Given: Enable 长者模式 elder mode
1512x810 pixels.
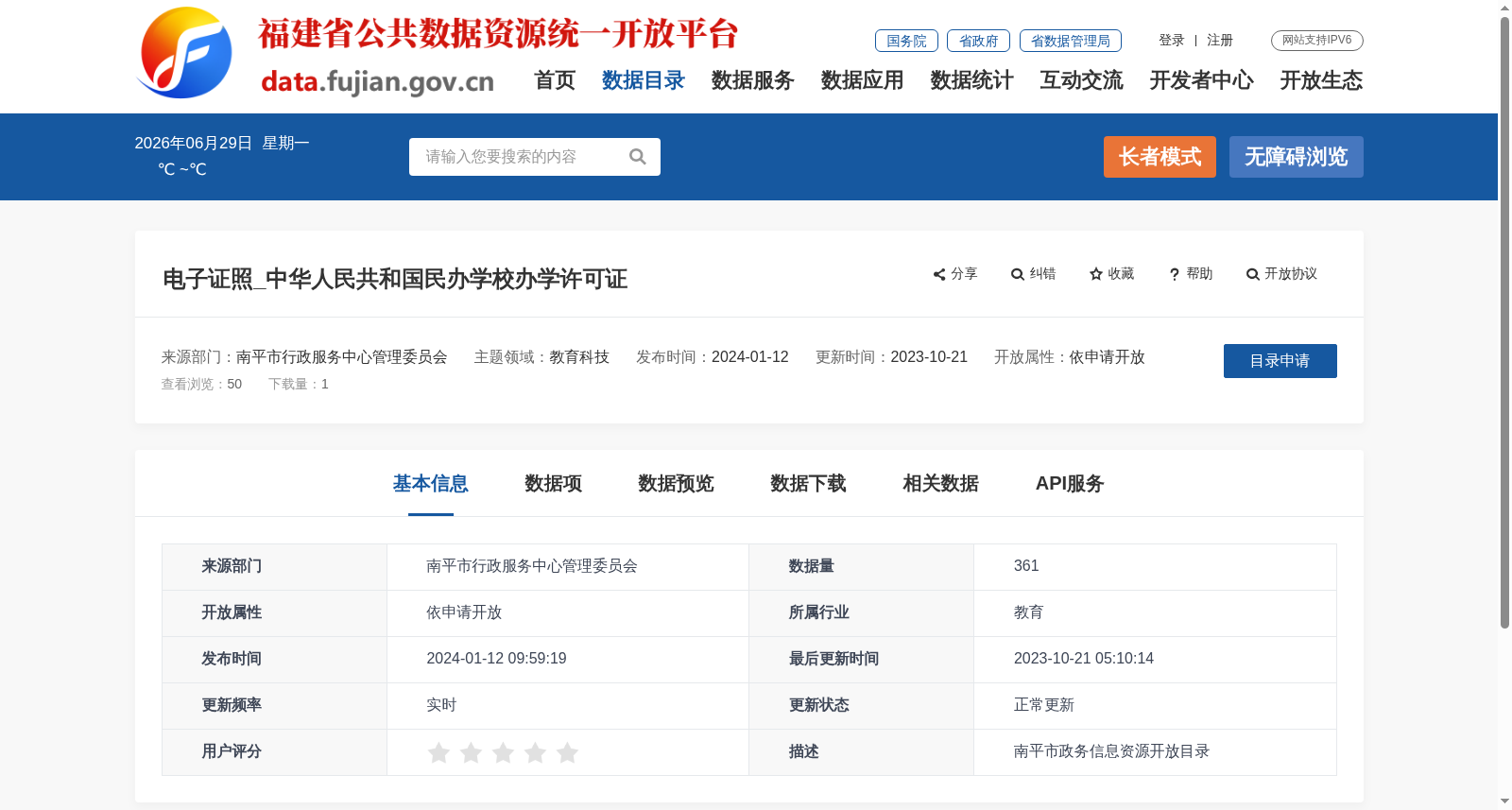Looking at the screenshot, I should 1160,157.
